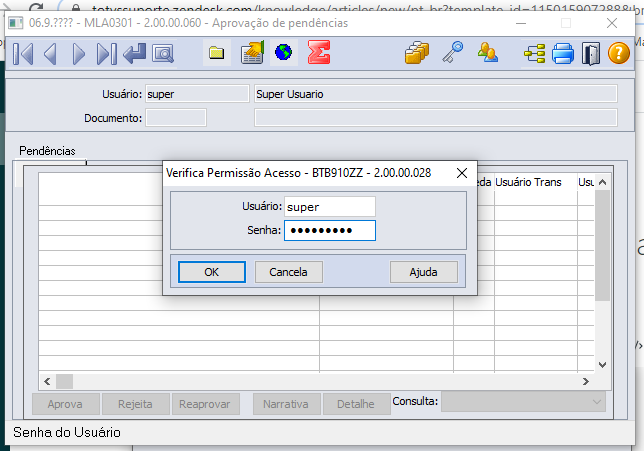Viewport: 644px width, 451px height.
Task: Open the users icon
Action: (488, 52)
